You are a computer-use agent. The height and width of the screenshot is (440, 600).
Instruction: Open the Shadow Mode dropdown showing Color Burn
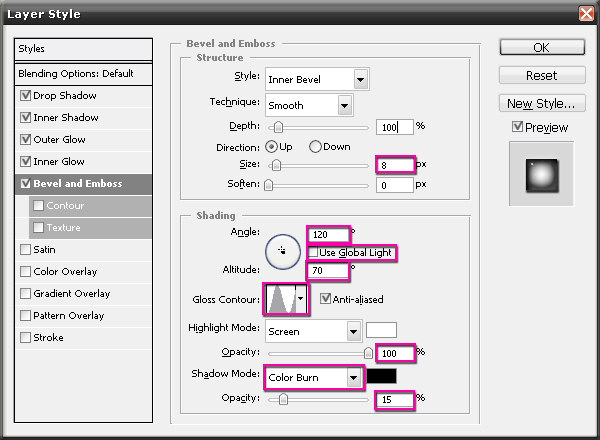[x=314, y=378]
